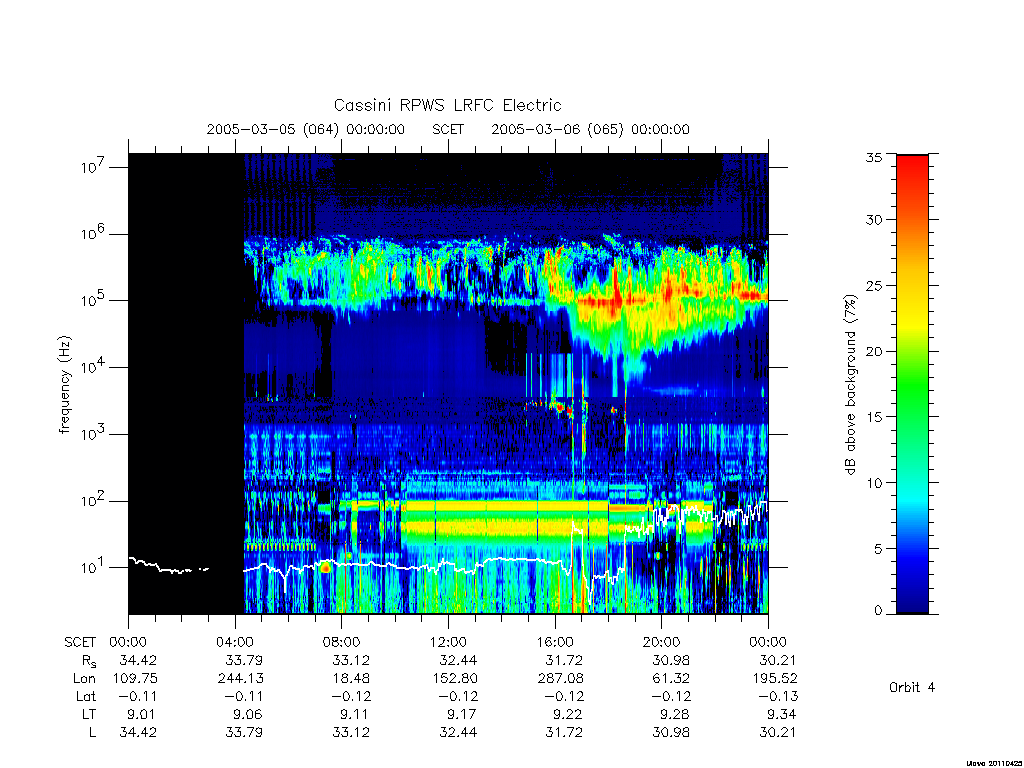Click the Lon value '109.75'
The image size is (1024, 768).
coord(135,679)
